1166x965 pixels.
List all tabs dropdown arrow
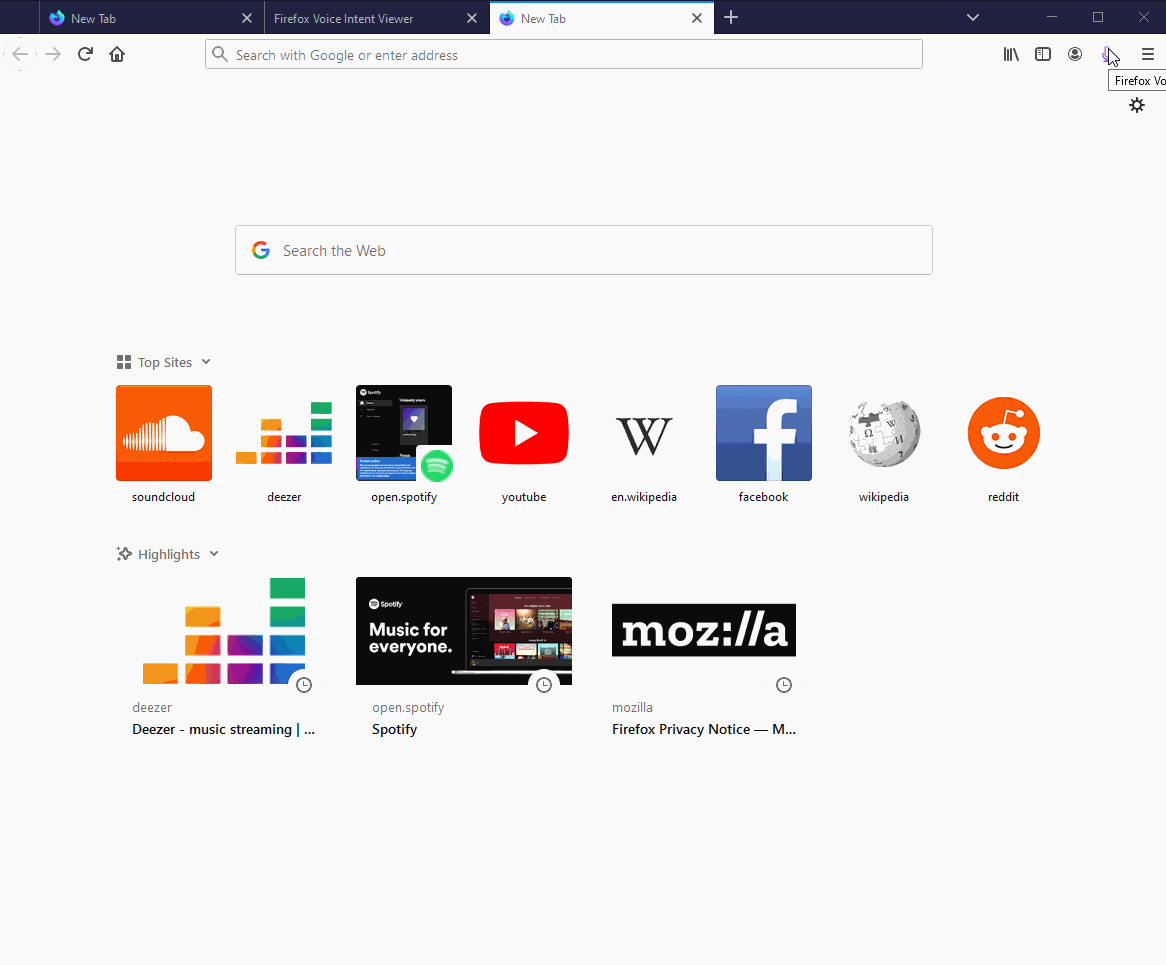pyautogui.click(x=973, y=17)
